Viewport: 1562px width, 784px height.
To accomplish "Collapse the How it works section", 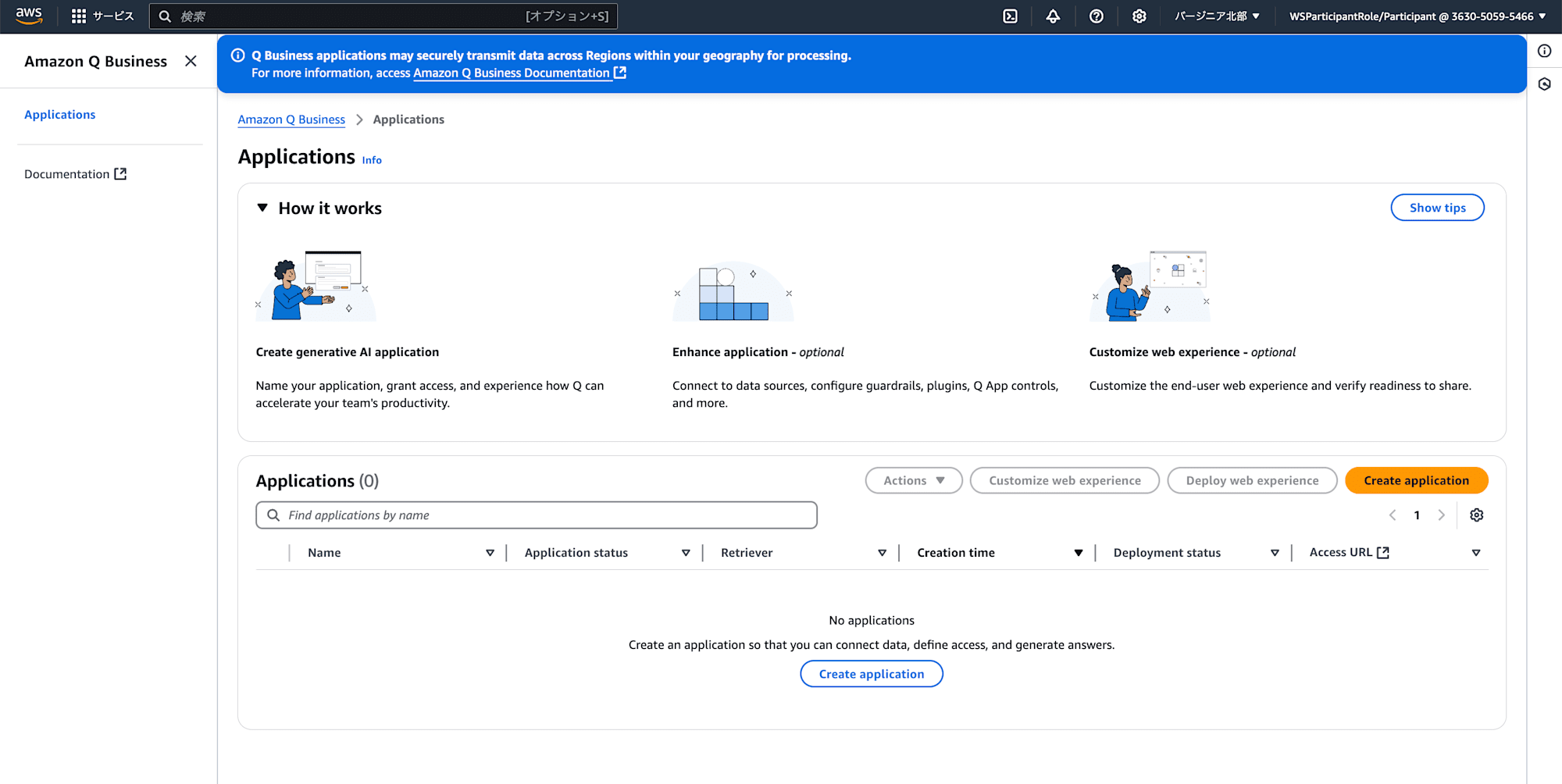I will (x=262, y=208).
